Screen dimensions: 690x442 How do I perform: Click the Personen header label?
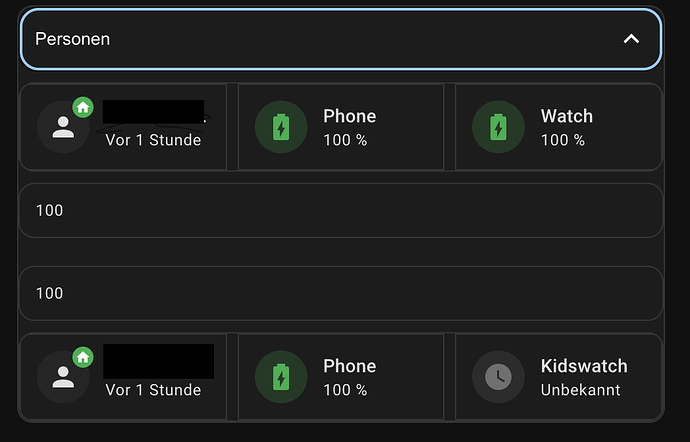[x=73, y=39]
